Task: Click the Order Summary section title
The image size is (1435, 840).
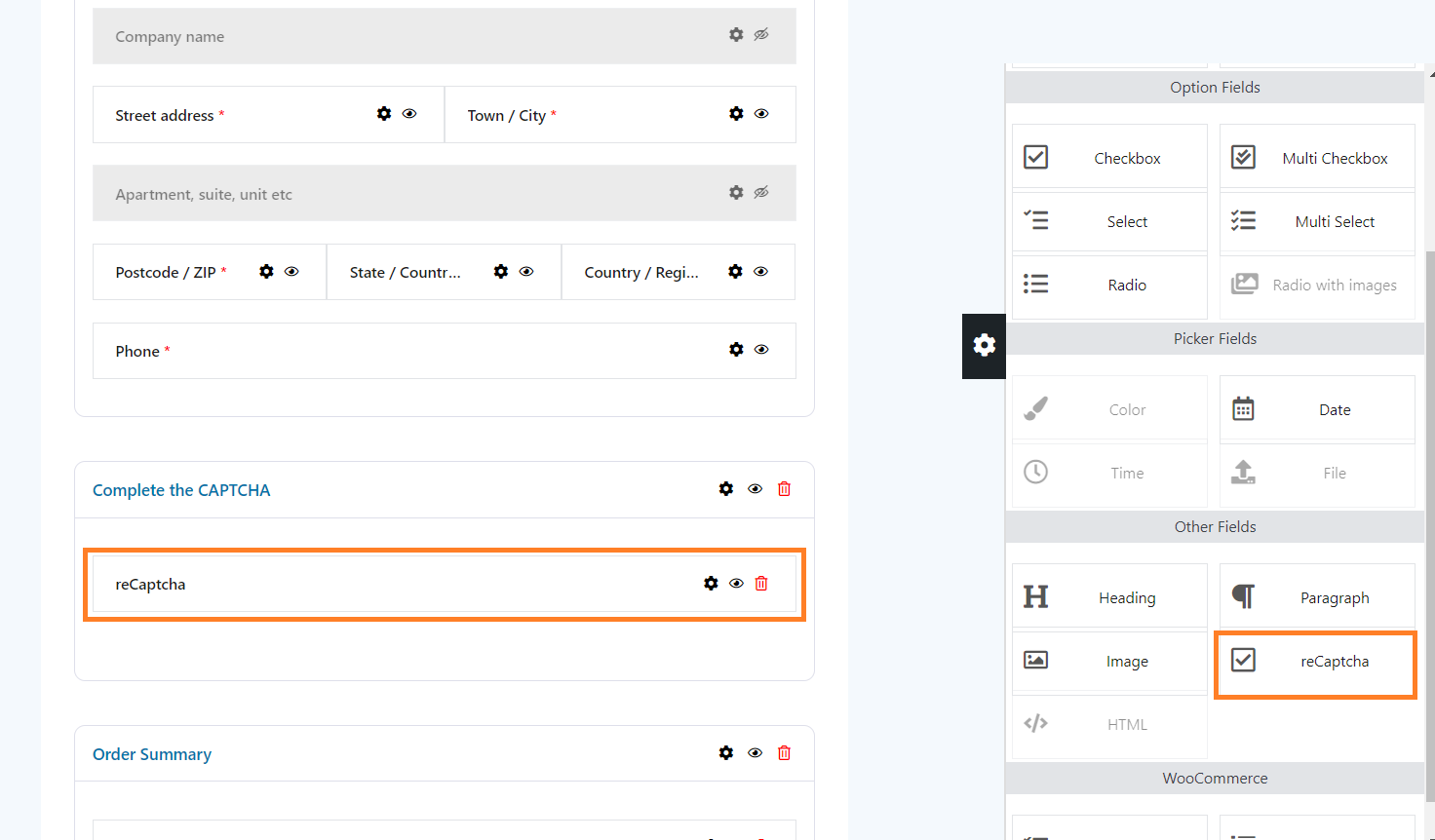Action: [x=152, y=754]
